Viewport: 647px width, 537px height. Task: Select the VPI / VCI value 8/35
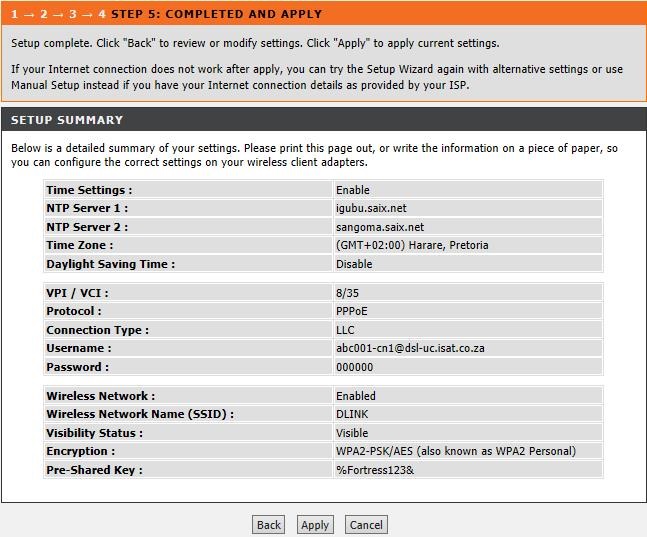[347, 293]
